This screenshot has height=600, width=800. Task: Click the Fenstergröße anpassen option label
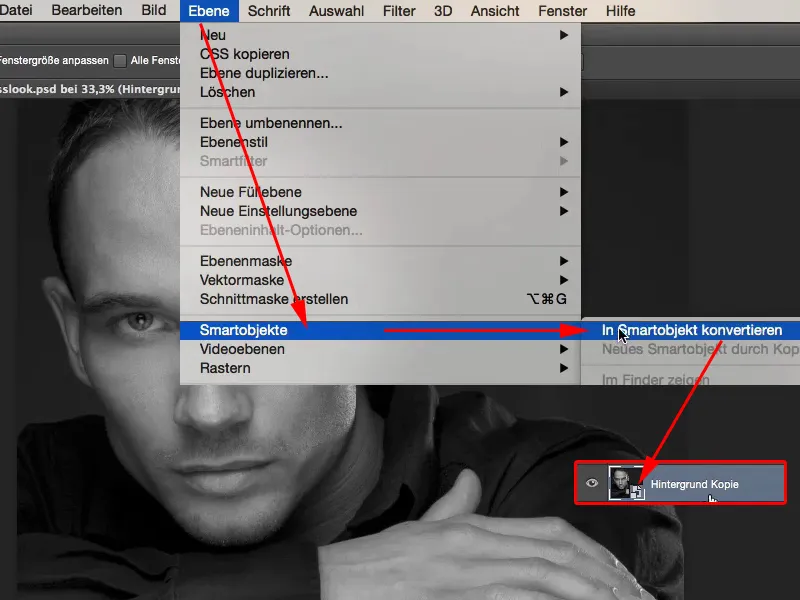tap(54, 60)
